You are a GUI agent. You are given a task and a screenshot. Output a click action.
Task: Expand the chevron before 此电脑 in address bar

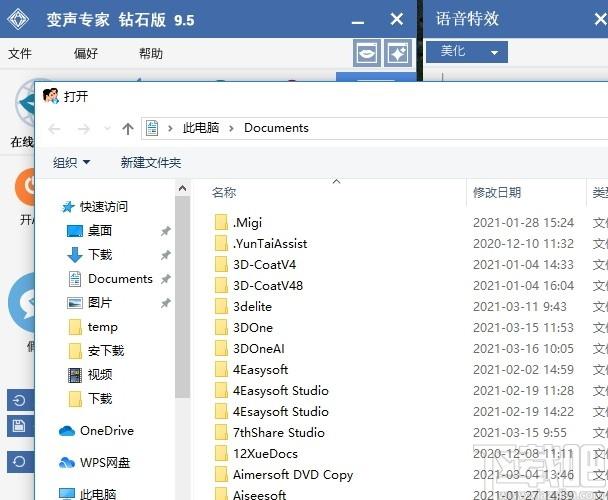pos(170,128)
